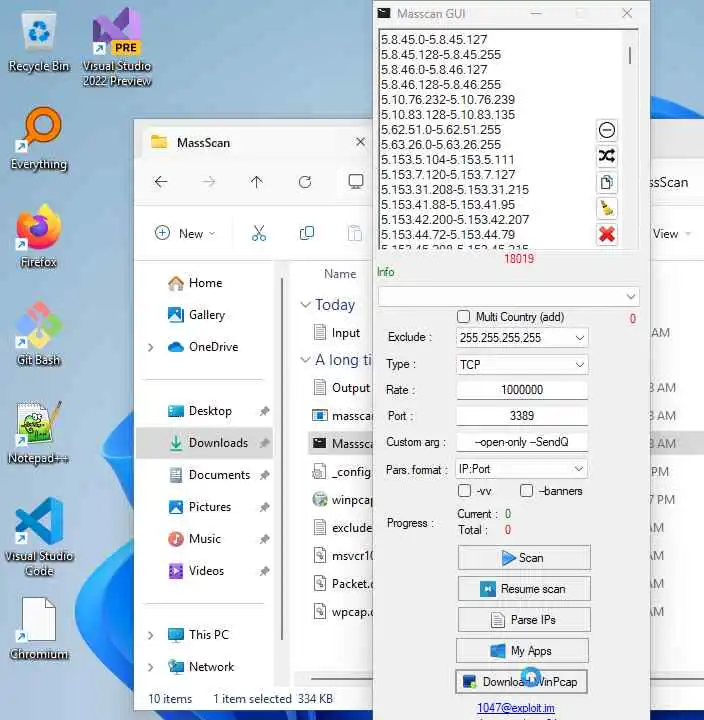The height and width of the screenshot is (720, 704).
Task: Go back in MassScan Explorer window
Action: coord(161,182)
